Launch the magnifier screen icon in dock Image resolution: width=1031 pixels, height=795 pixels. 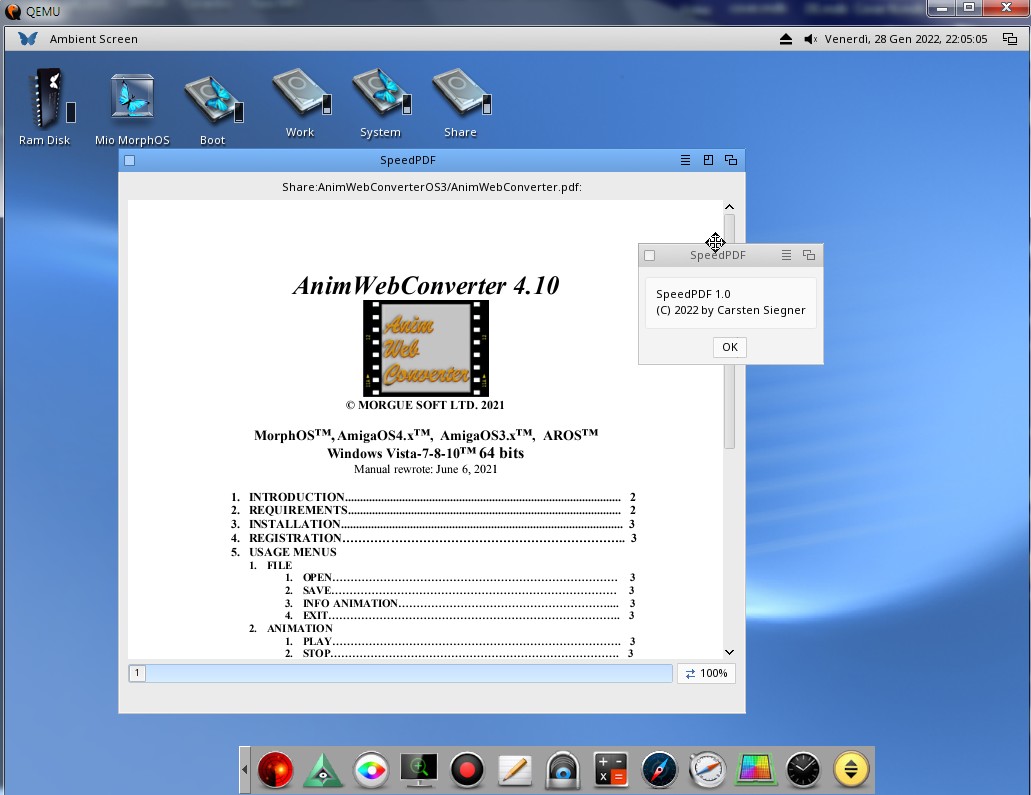[x=418, y=770]
